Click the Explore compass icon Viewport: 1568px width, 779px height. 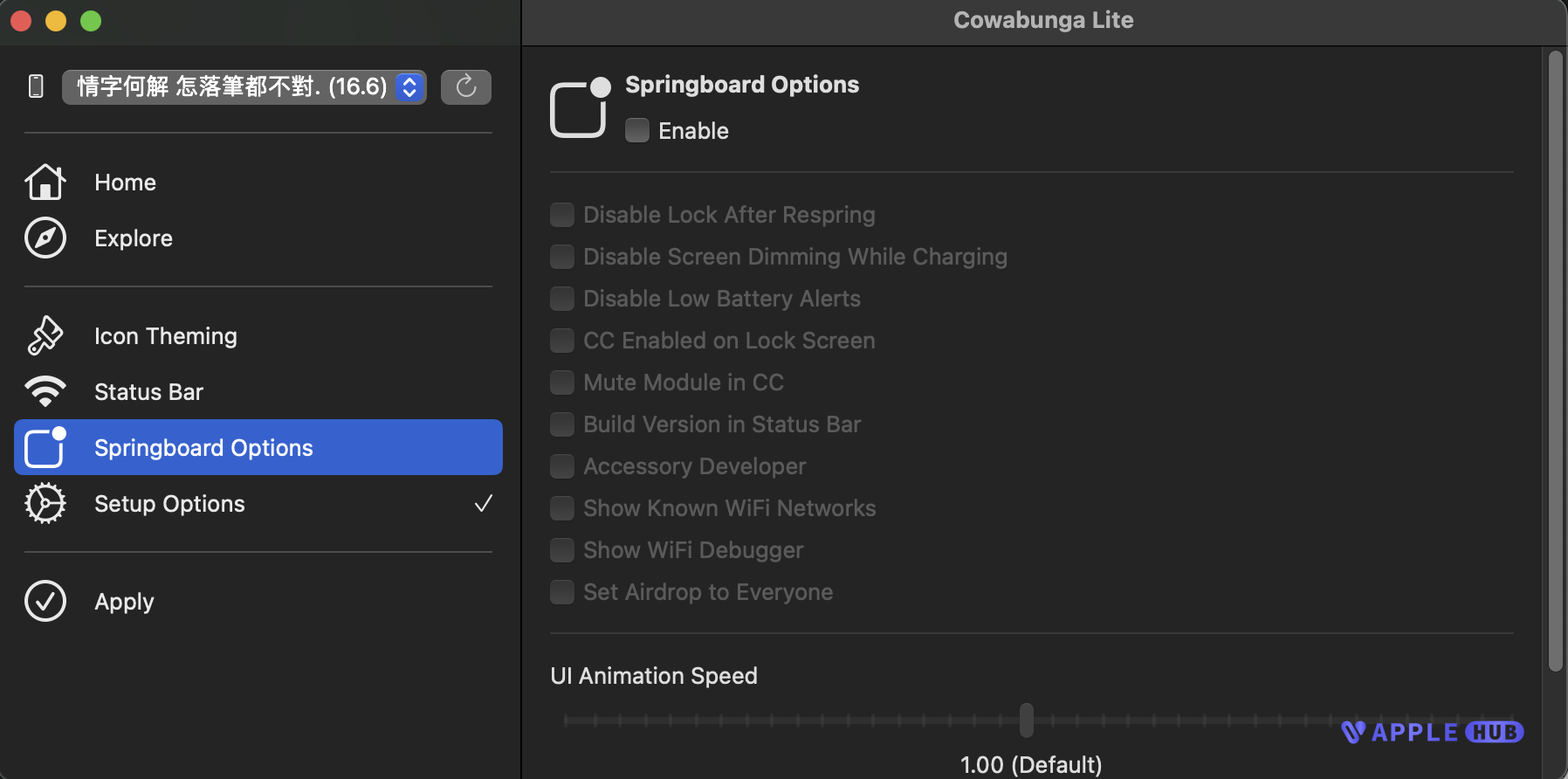point(45,238)
